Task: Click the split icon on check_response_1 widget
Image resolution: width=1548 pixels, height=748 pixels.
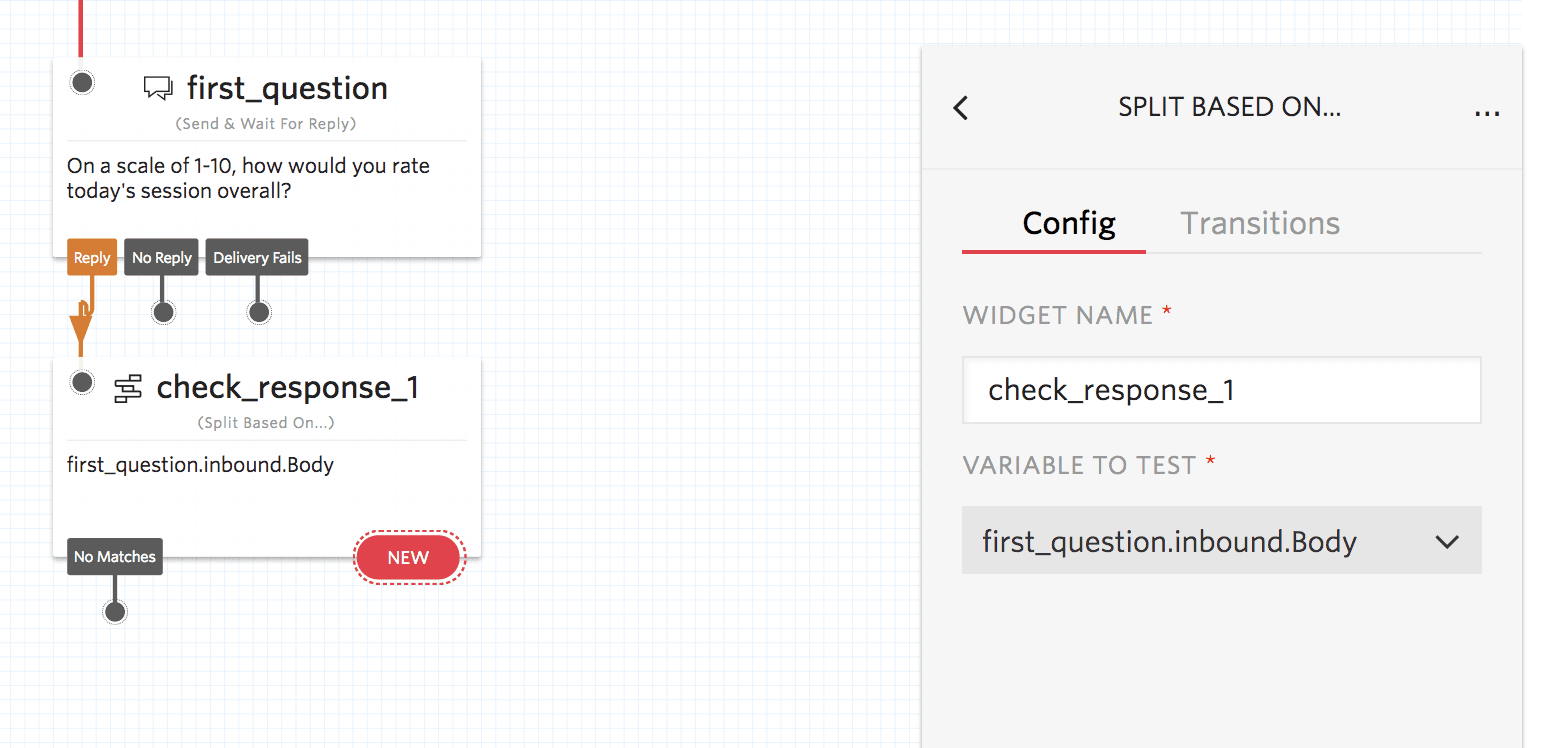Action: click(x=128, y=388)
